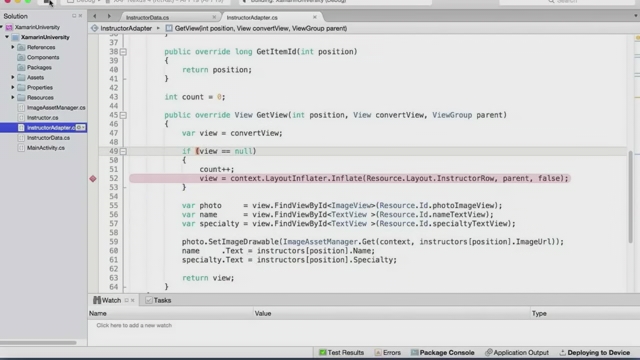The height and width of the screenshot is (360, 640).
Task: Expand the References folder
Action: click(x=13, y=47)
